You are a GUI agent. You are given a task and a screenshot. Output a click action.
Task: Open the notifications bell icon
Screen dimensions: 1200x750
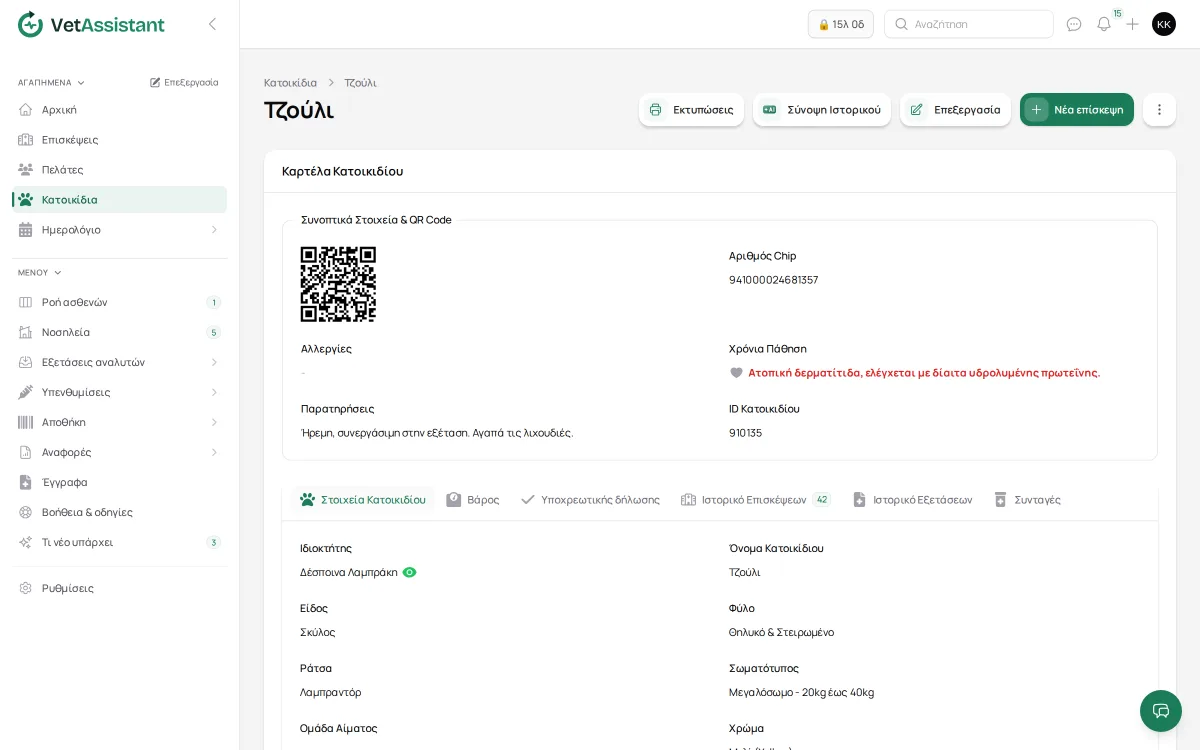click(1104, 24)
